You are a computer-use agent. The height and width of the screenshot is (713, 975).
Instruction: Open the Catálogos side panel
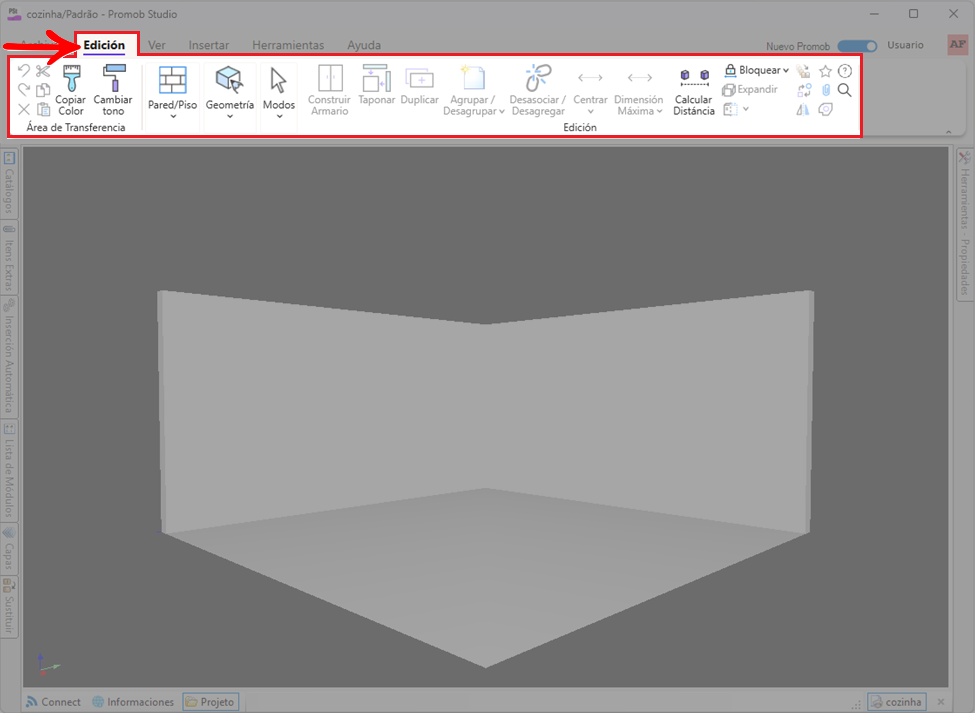[9, 182]
